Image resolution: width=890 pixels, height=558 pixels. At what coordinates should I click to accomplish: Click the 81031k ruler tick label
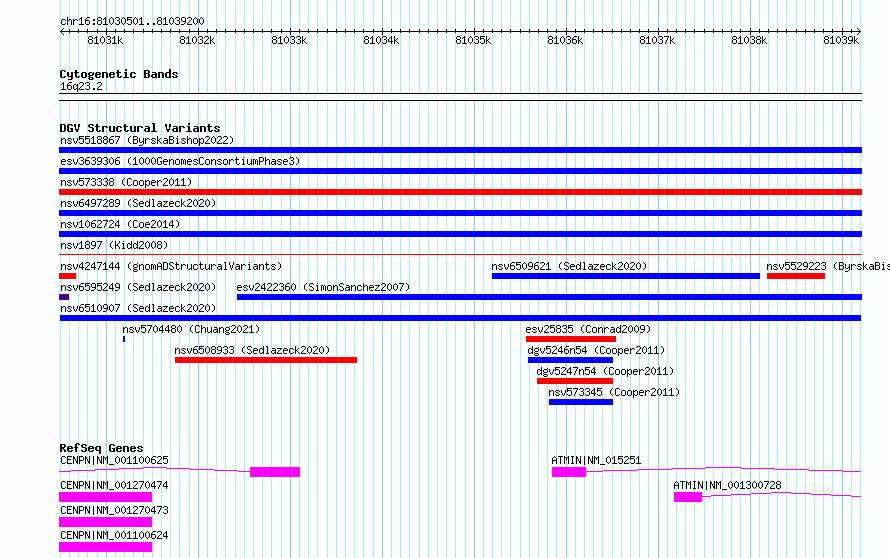click(x=105, y=40)
